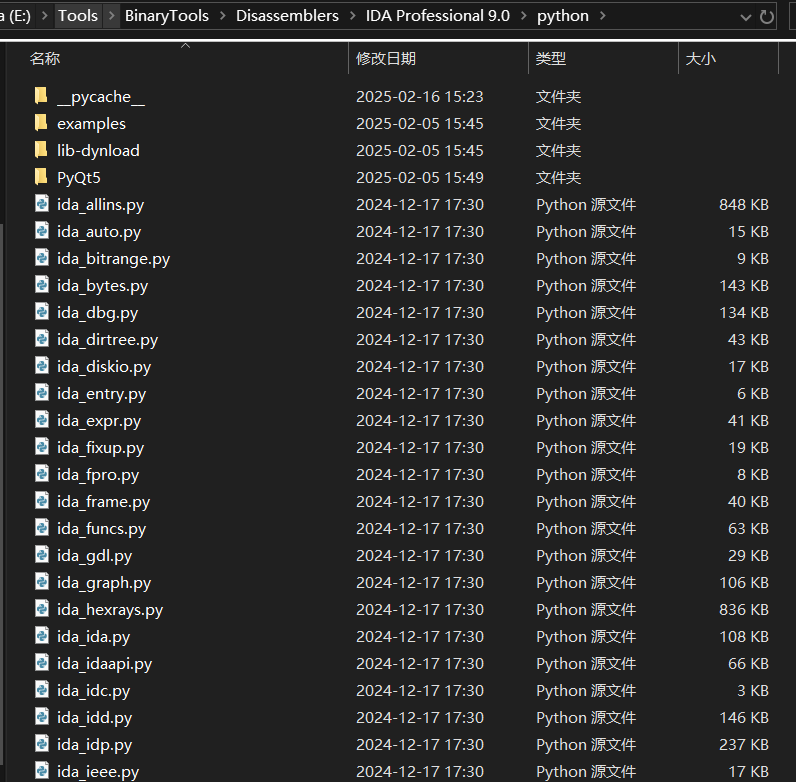Select the file name ida_hexrays.py

[110, 610]
